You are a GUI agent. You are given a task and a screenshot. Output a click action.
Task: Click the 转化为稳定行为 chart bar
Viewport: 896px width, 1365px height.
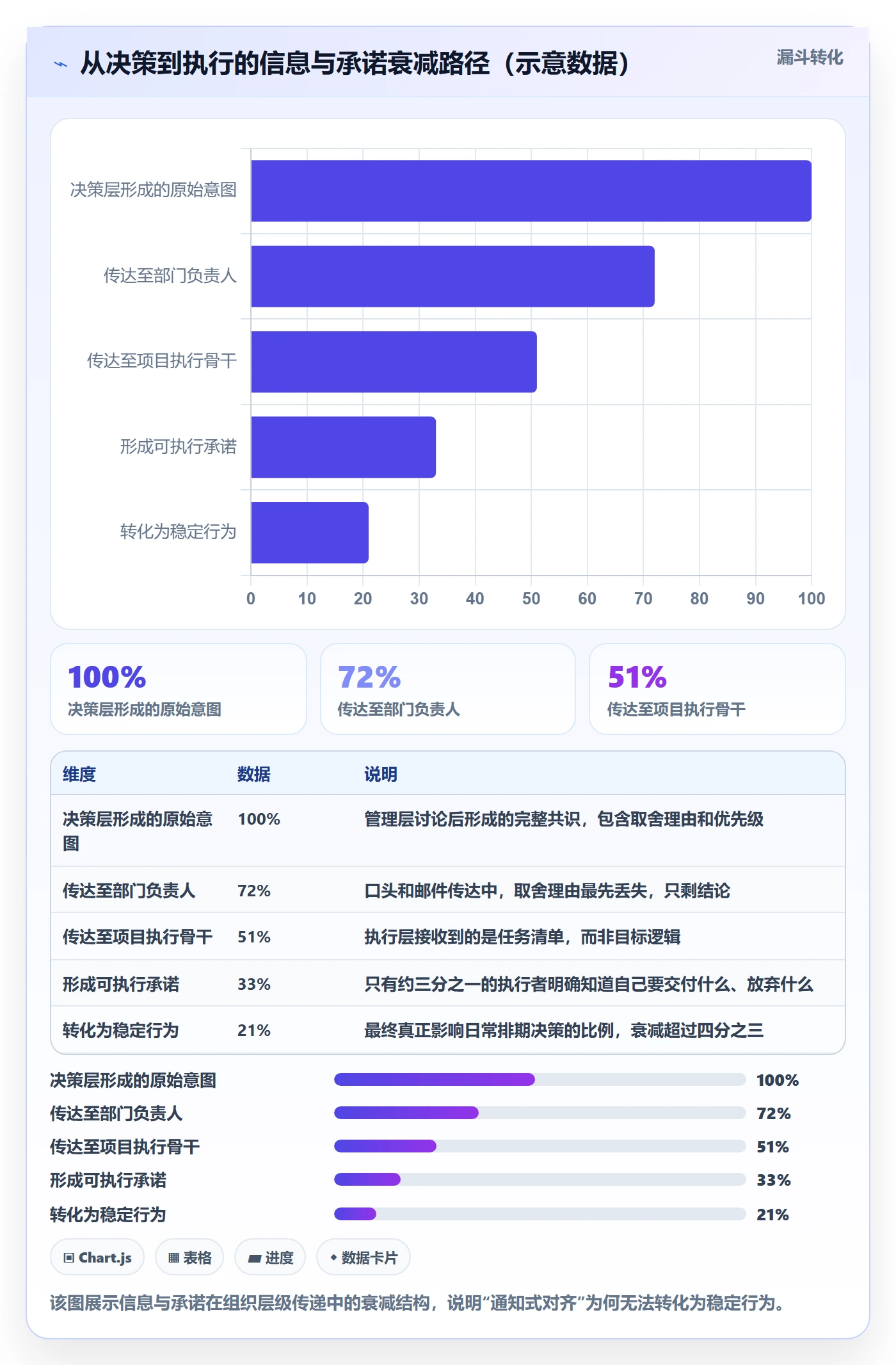click(x=310, y=533)
